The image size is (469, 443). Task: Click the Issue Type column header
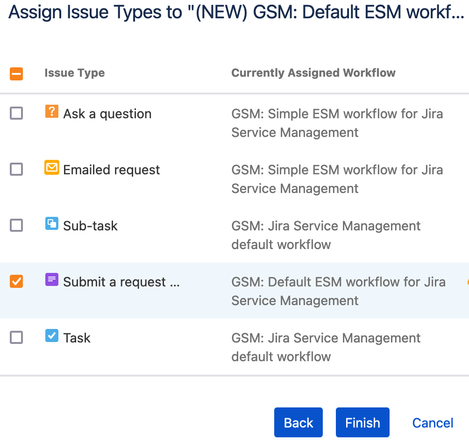tap(75, 73)
